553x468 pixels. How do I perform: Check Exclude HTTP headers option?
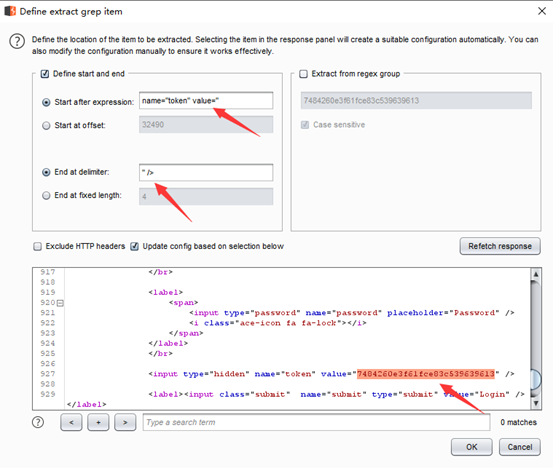click(37, 246)
